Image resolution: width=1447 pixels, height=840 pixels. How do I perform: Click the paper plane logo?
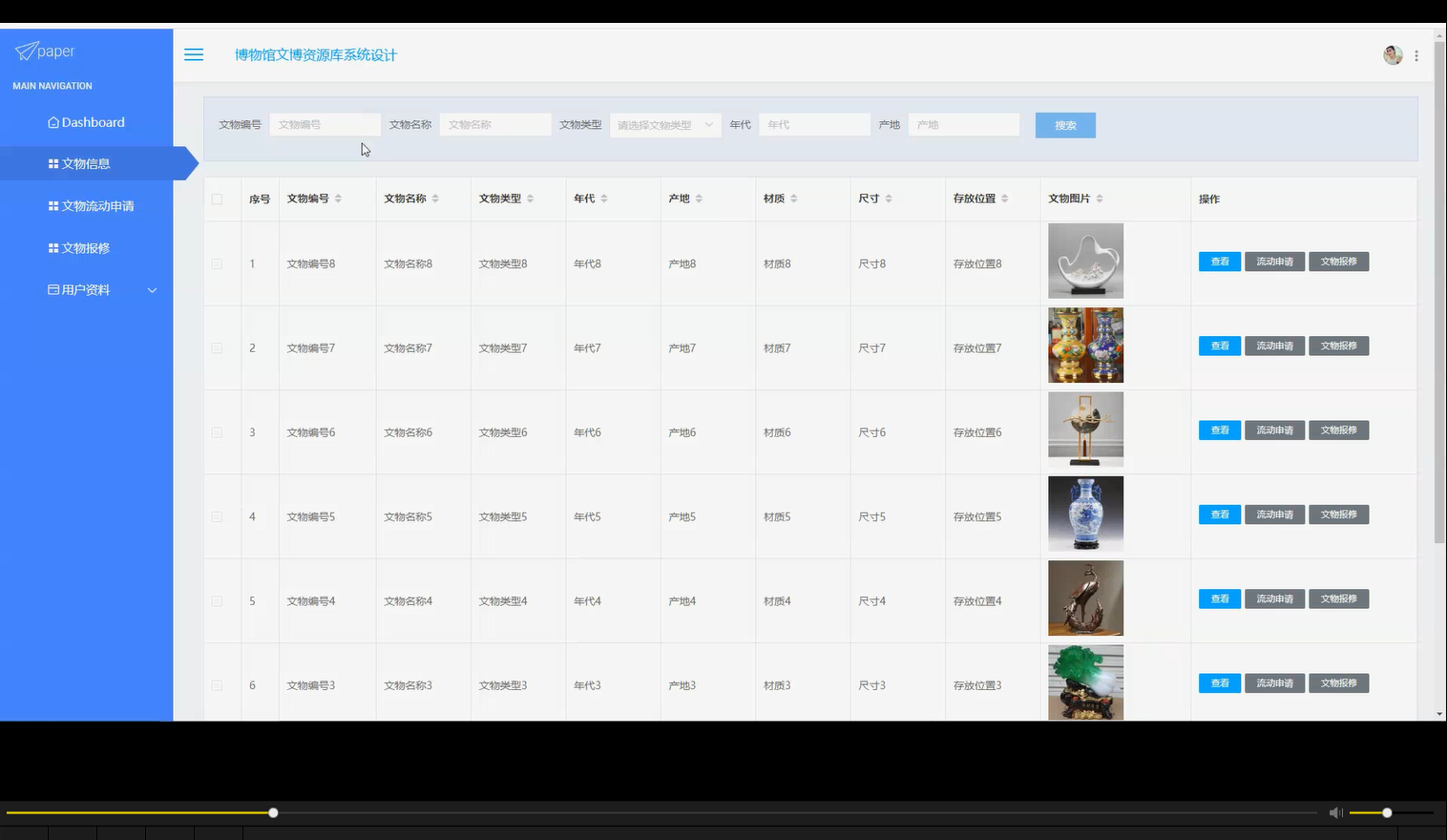click(x=27, y=51)
